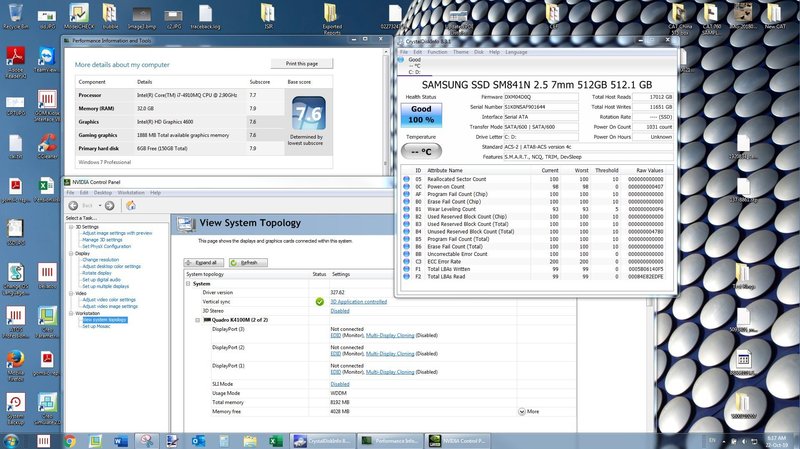Expand the More details chevron
Screen dimensions: 800x449
point(521,411)
